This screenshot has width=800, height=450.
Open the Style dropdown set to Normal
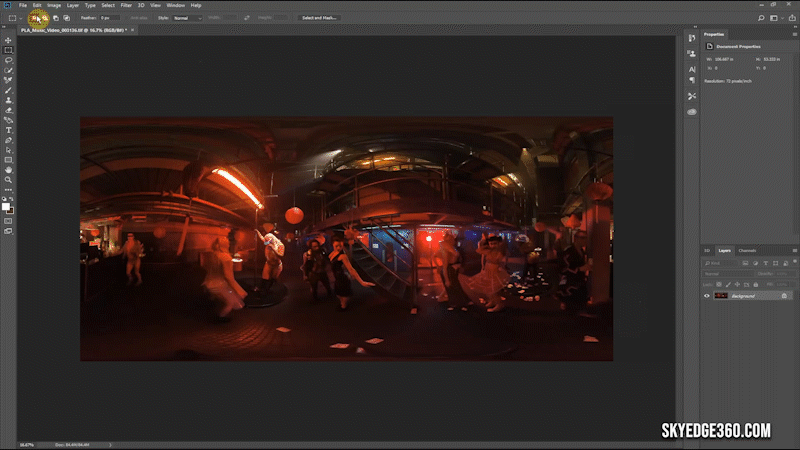pos(186,18)
